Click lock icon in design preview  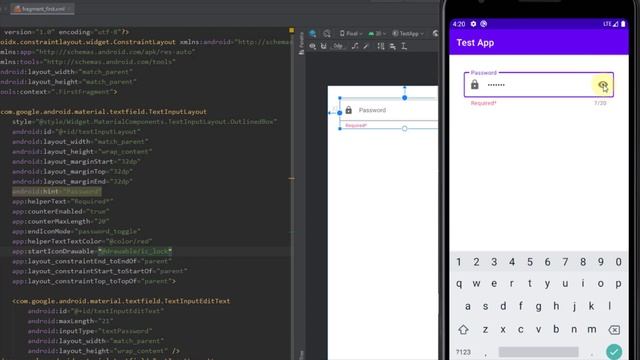pyautogui.click(x=349, y=110)
